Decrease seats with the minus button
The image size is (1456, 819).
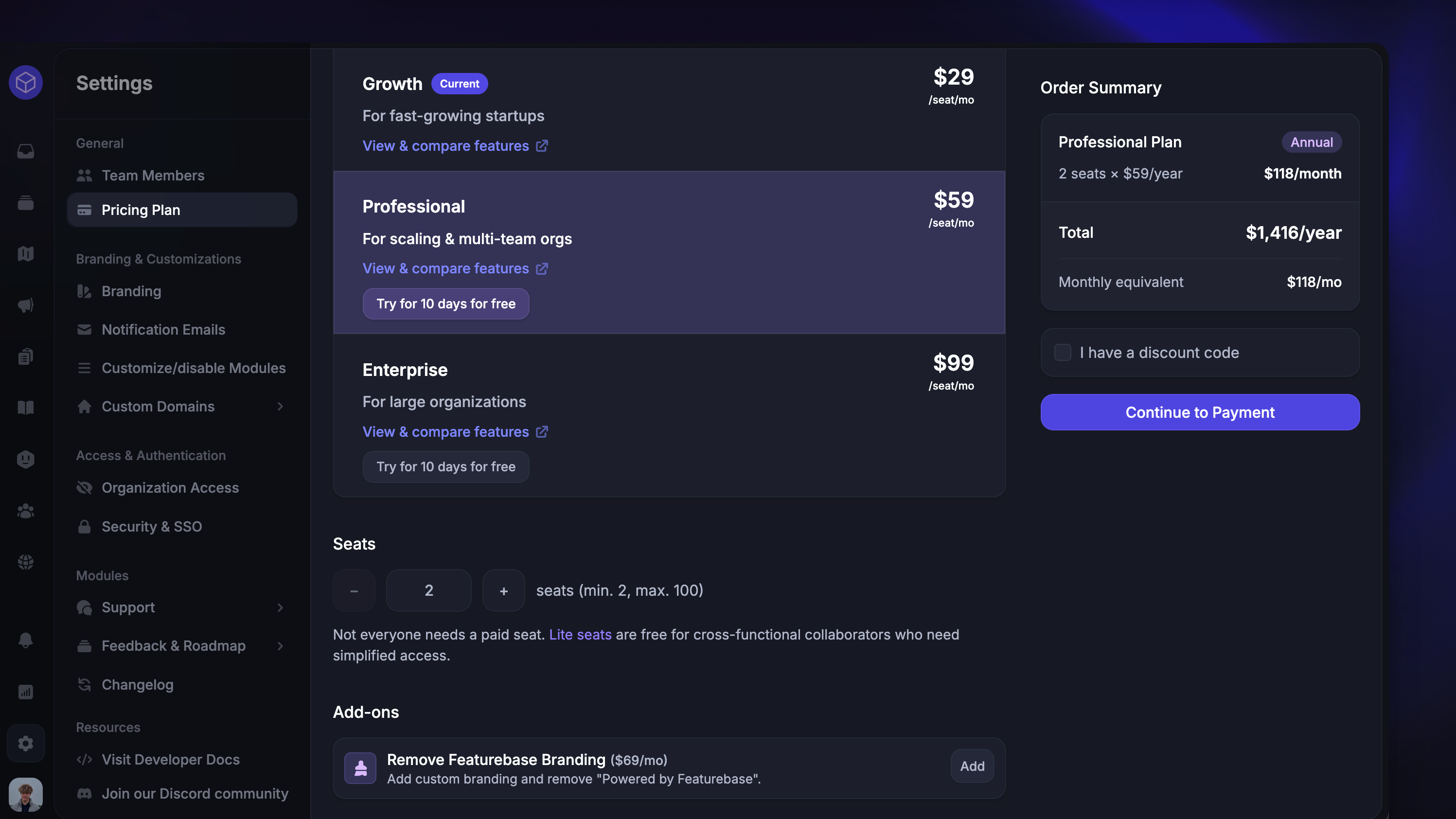point(354,590)
